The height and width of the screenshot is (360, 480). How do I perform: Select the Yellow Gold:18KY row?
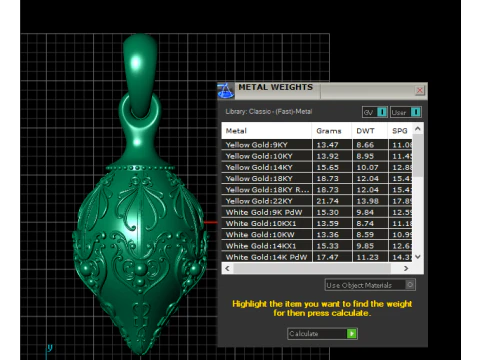(317, 179)
